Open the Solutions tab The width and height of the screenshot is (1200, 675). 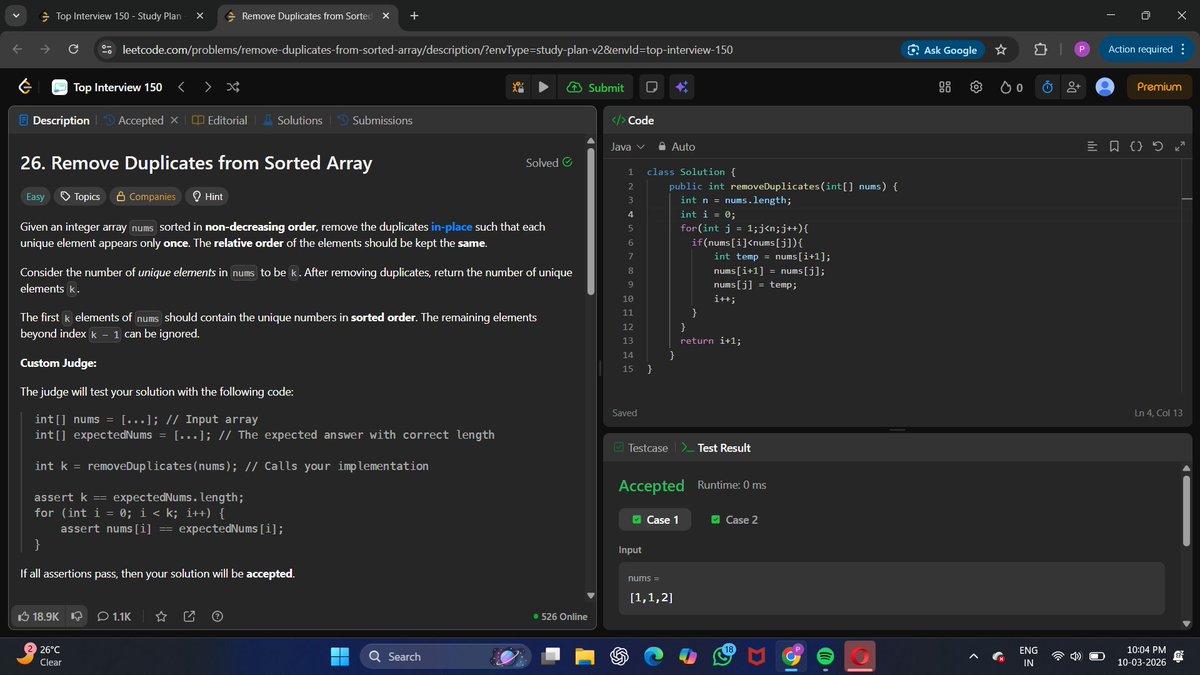pos(291,120)
